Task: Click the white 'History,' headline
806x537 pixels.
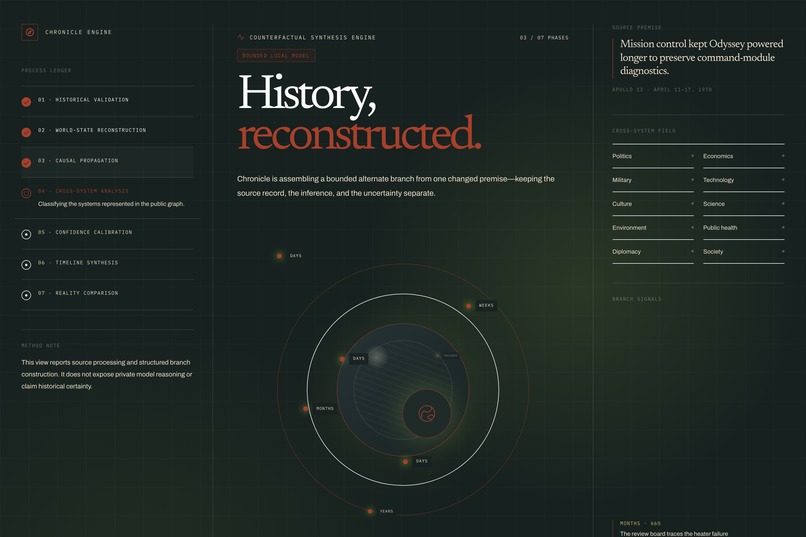Action: 307,94
